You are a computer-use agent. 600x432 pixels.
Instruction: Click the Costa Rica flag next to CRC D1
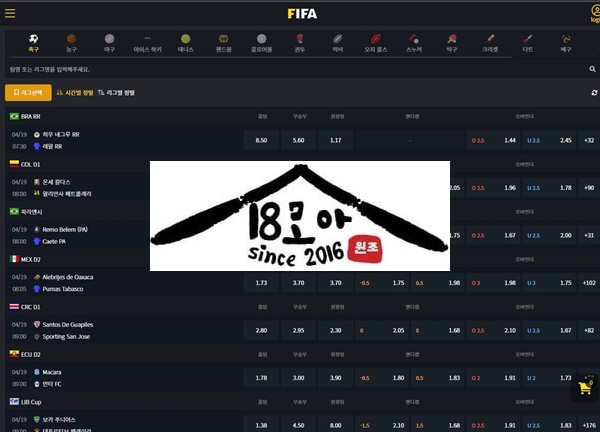coord(14,306)
